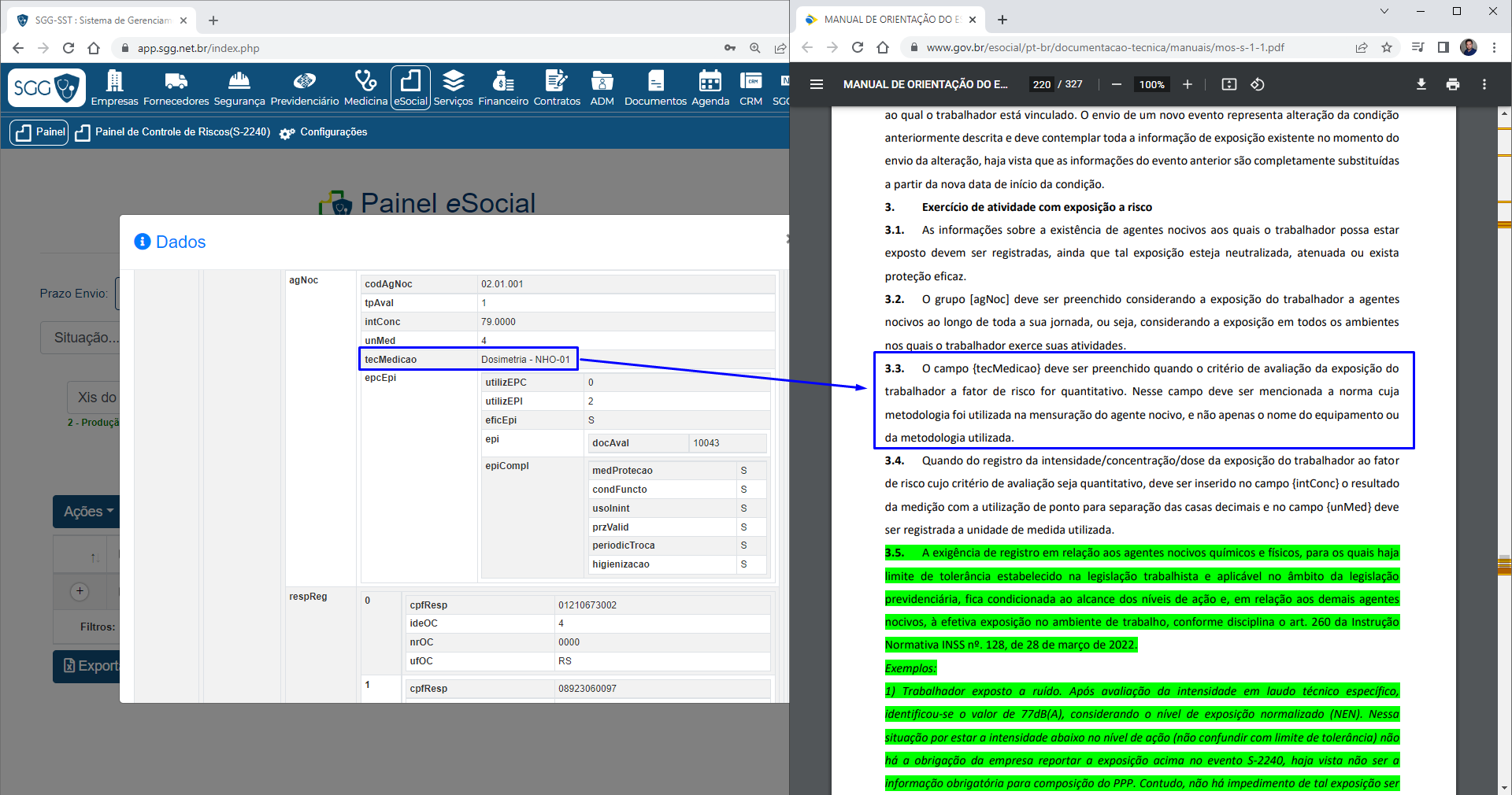Click the PDF page number field
The width and height of the screenshot is (1512, 795).
[1041, 84]
